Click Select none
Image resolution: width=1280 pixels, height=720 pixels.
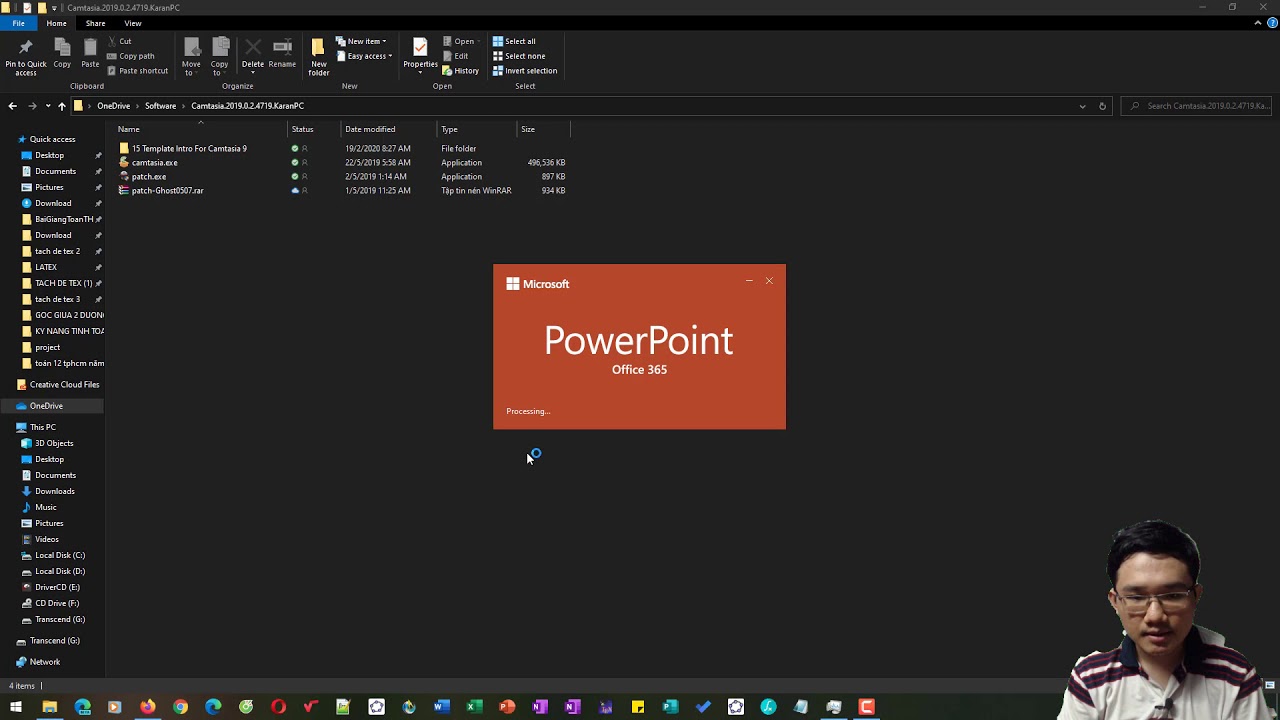pyautogui.click(x=518, y=56)
